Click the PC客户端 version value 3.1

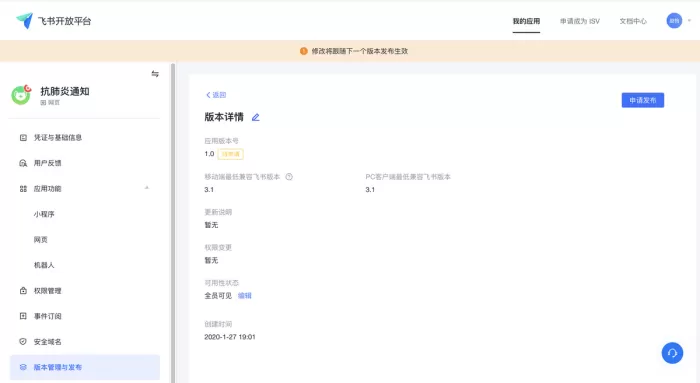370,189
